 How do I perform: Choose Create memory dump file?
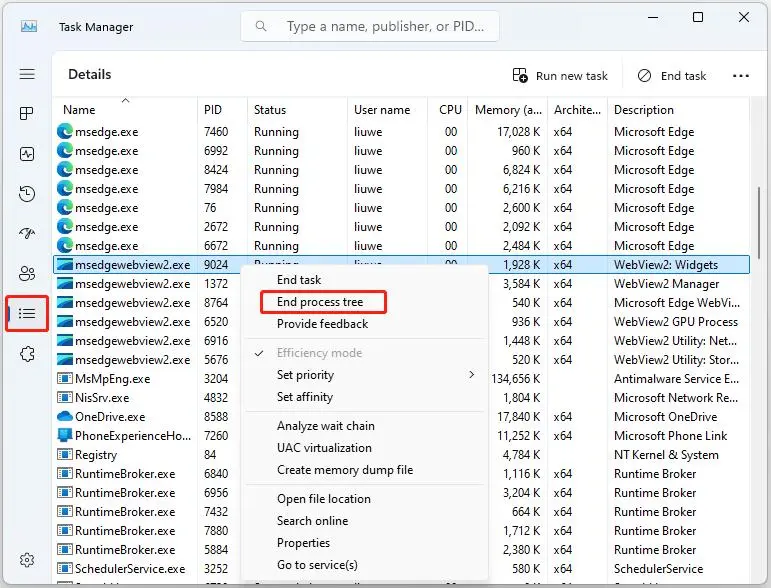click(x=345, y=470)
